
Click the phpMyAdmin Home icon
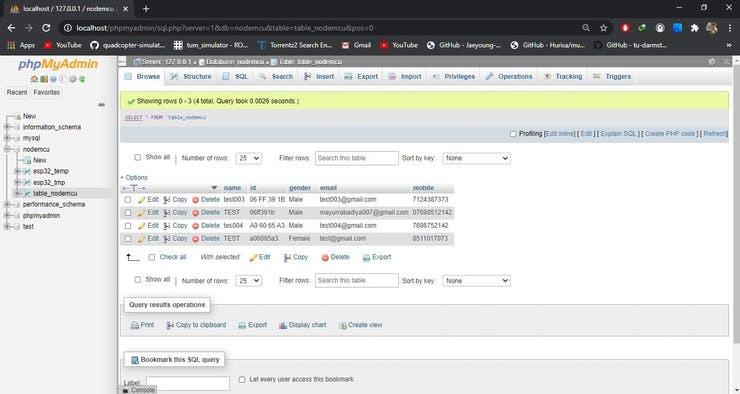(34, 79)
